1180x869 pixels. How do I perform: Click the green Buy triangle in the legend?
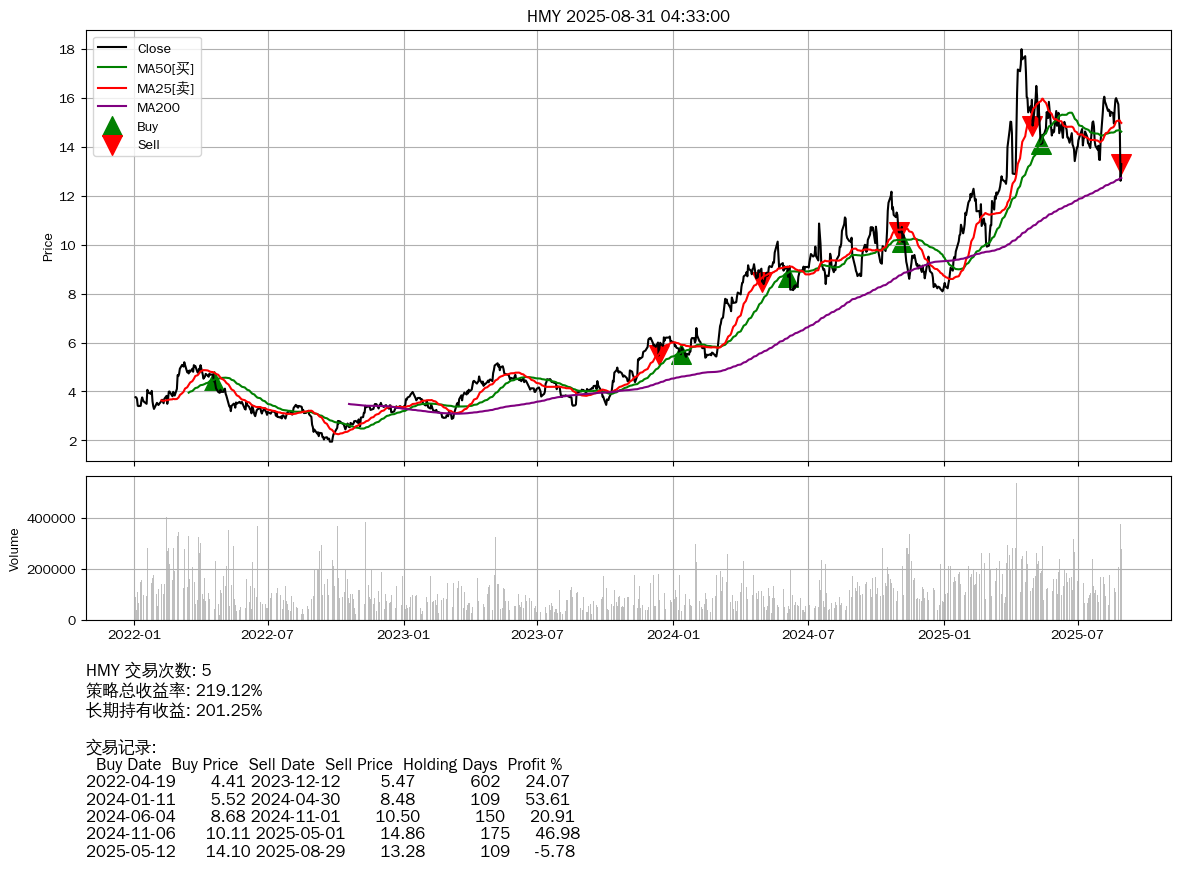tap(113, 127)
